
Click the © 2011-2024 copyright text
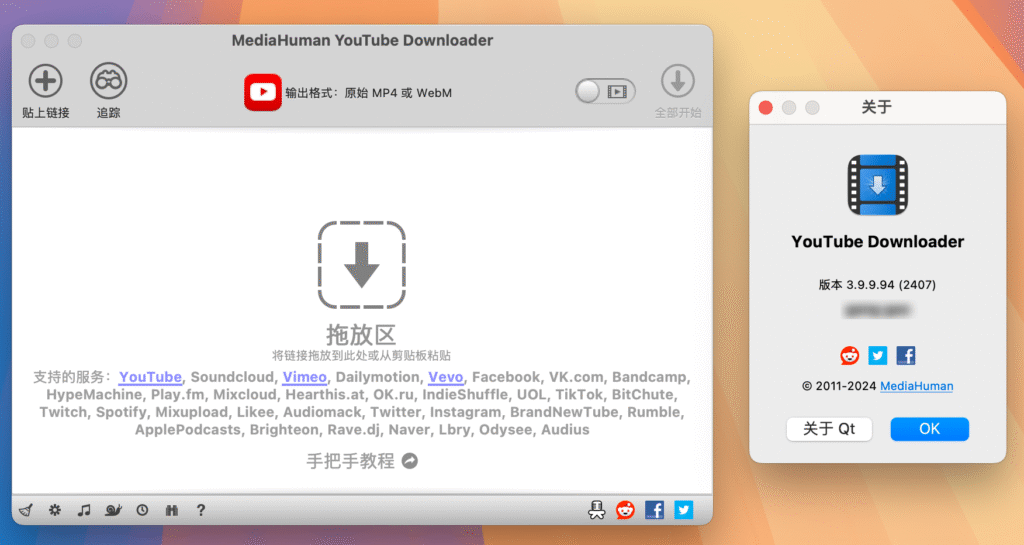[839, 386]
